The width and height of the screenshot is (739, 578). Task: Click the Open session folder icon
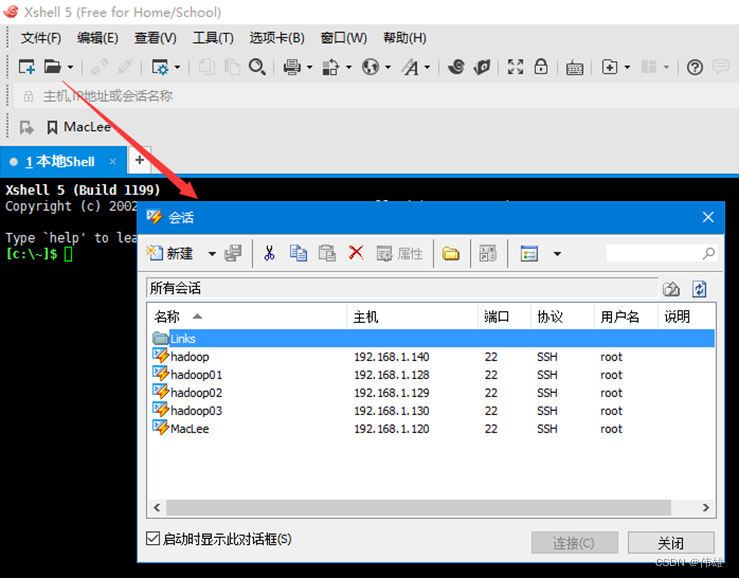click(x=52, y=66)
